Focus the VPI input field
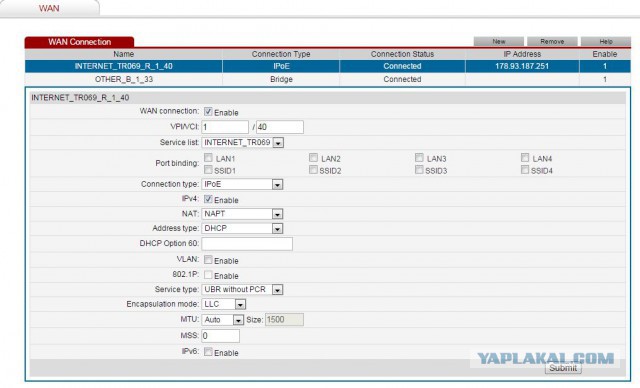Screen dimensions: 640x388 [x=225, y=127]
